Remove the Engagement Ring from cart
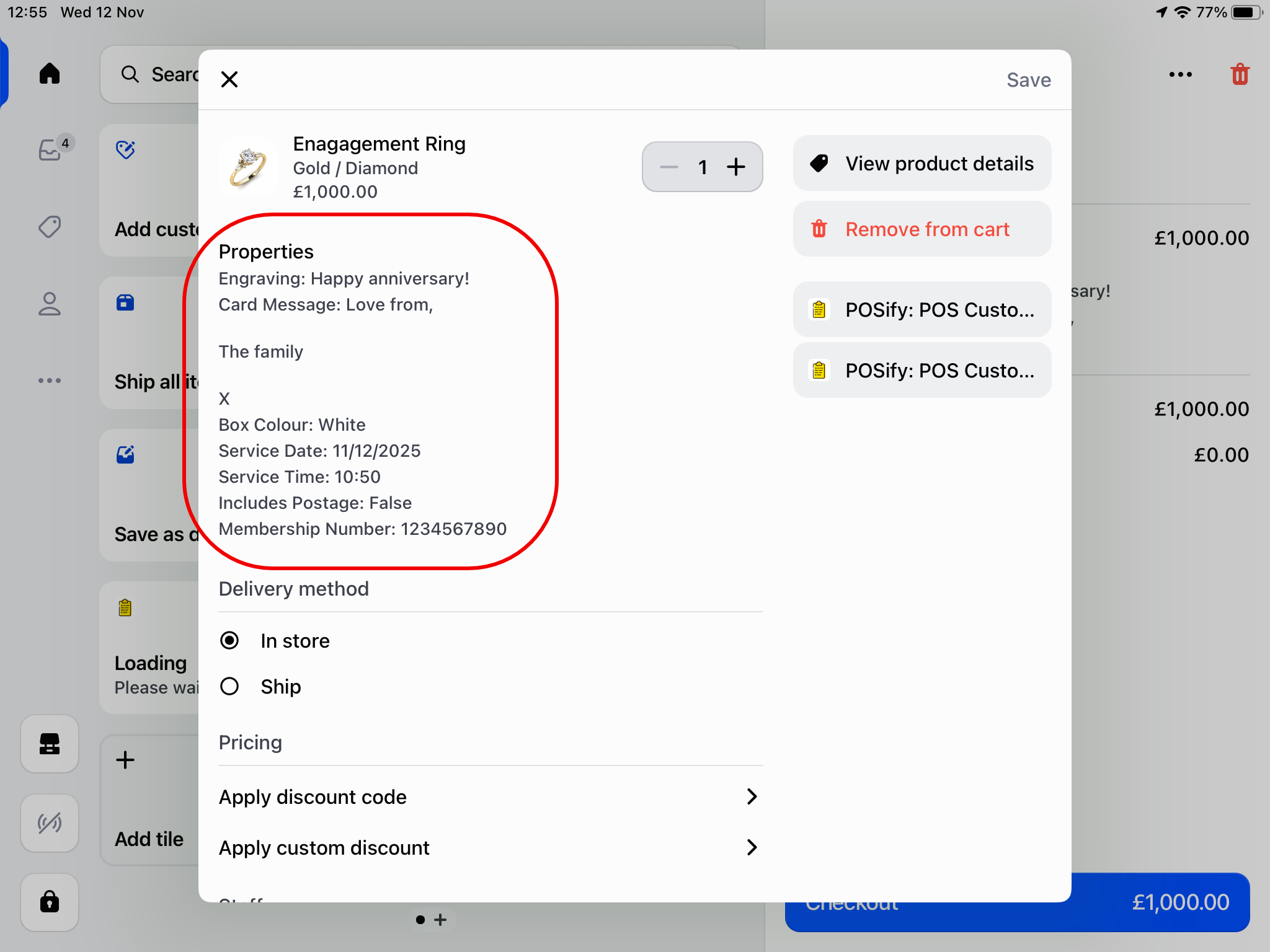 (x=921, y=229)
